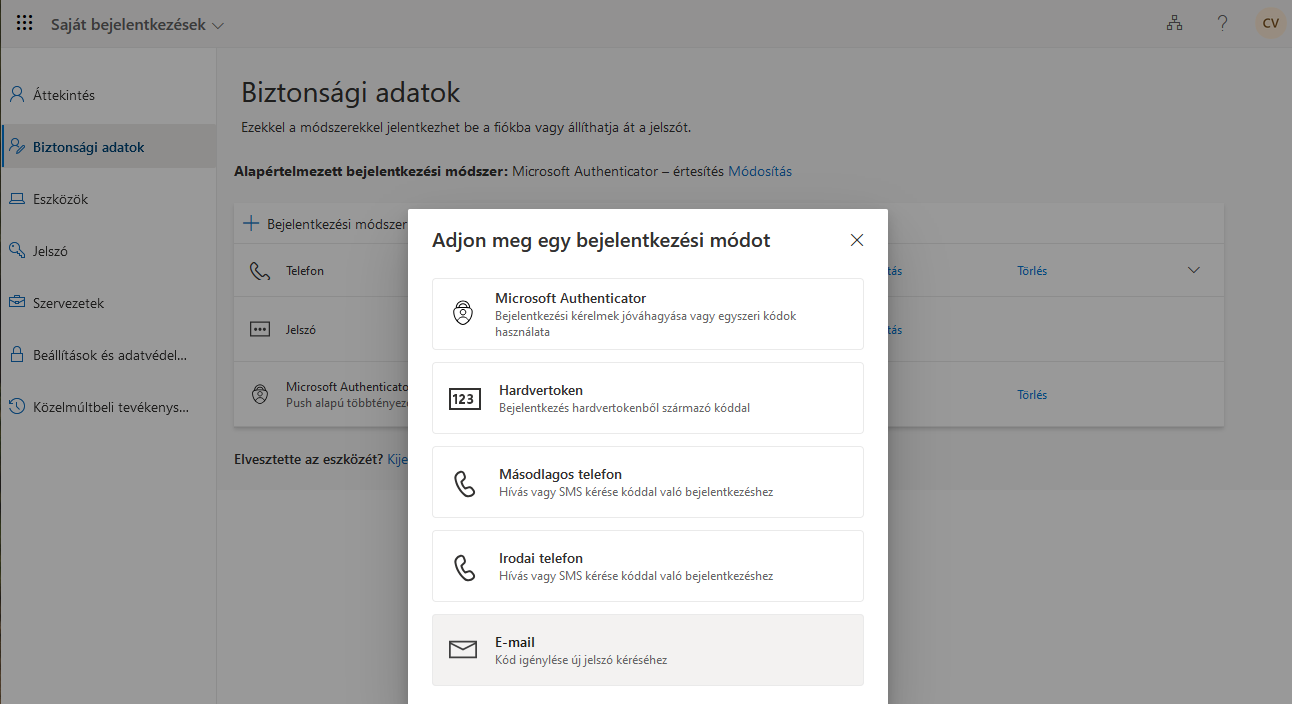Choose the Másodlagos telefon option
1292x704 pixels.
click(648, 482)
